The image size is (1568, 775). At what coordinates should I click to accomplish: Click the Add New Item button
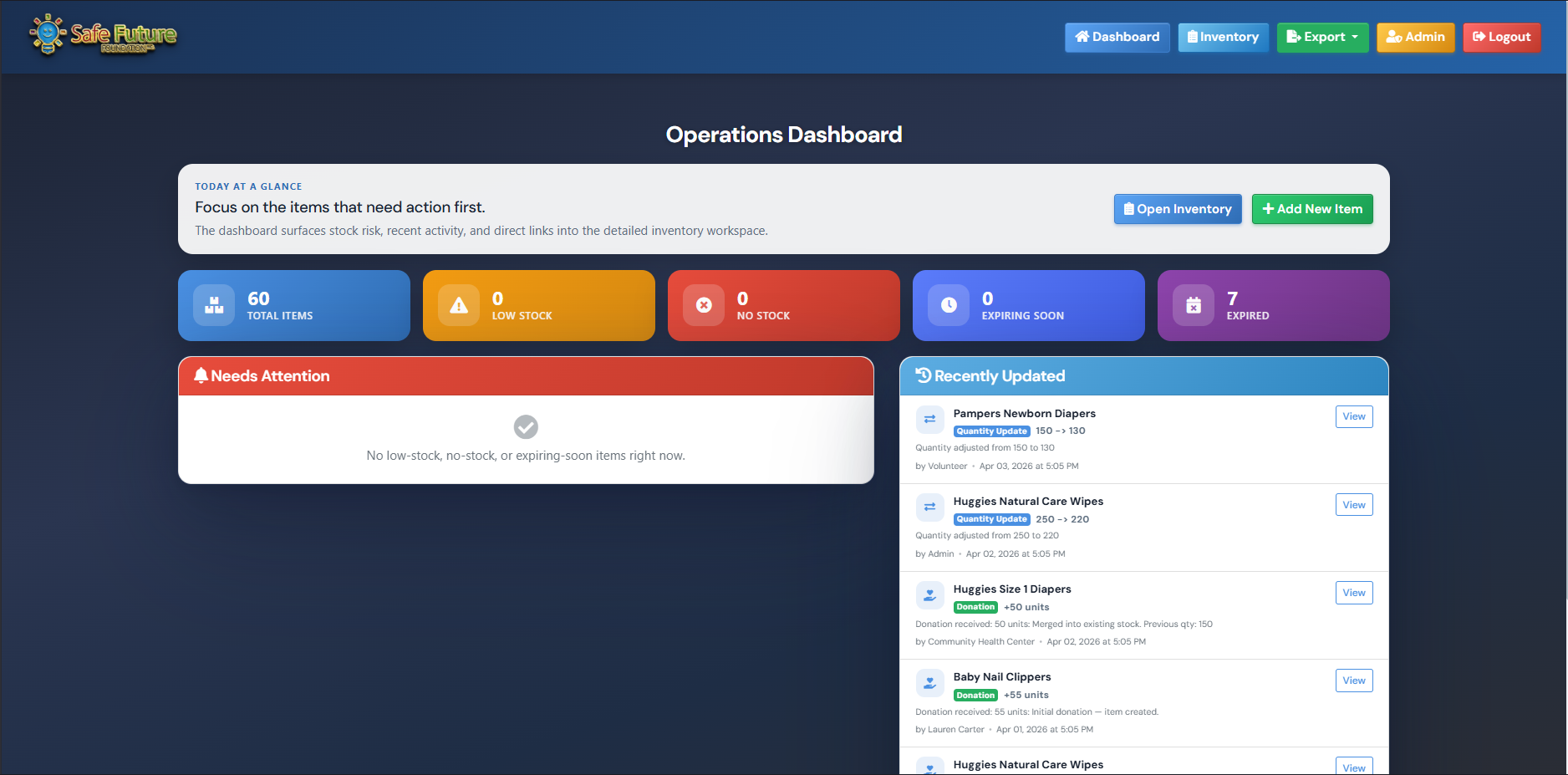(x=1312, y=209)
